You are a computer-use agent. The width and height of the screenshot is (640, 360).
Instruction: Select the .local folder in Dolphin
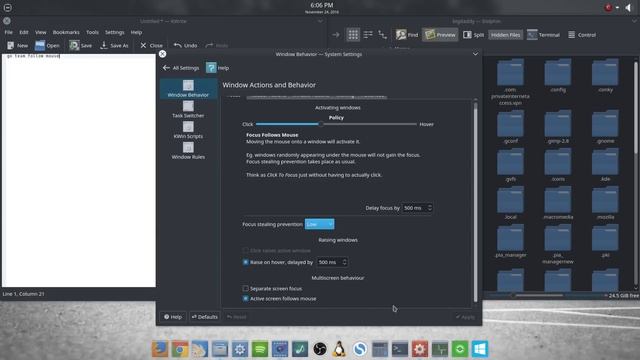coord(510,202)
